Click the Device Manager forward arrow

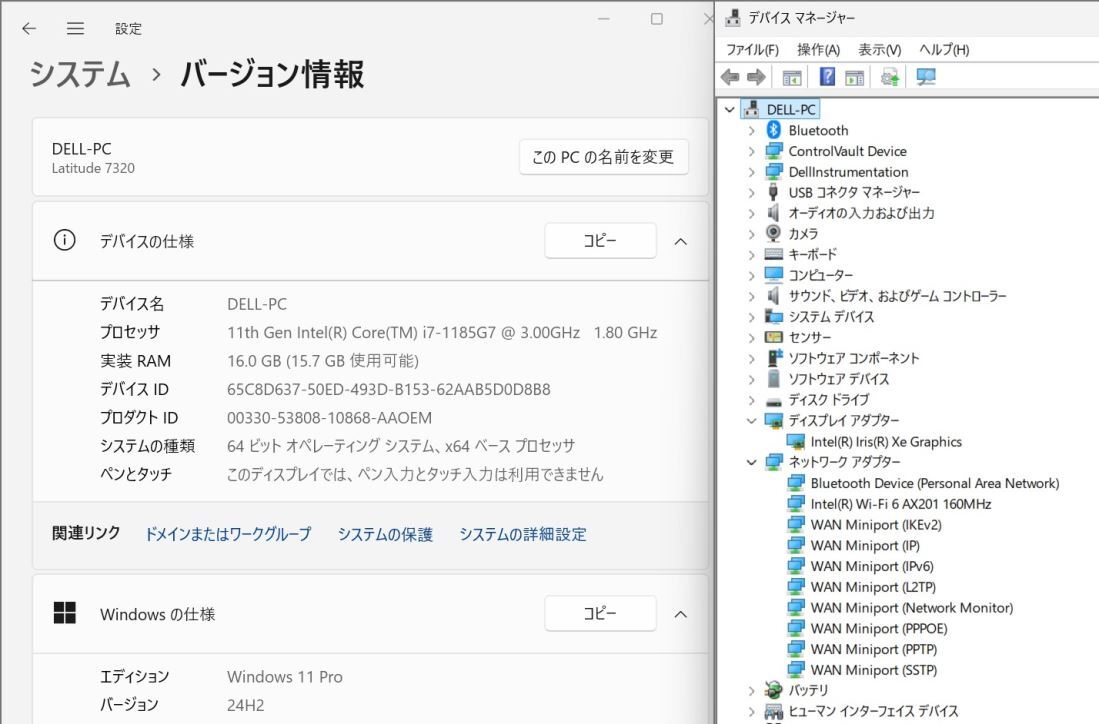click(756, 77)
